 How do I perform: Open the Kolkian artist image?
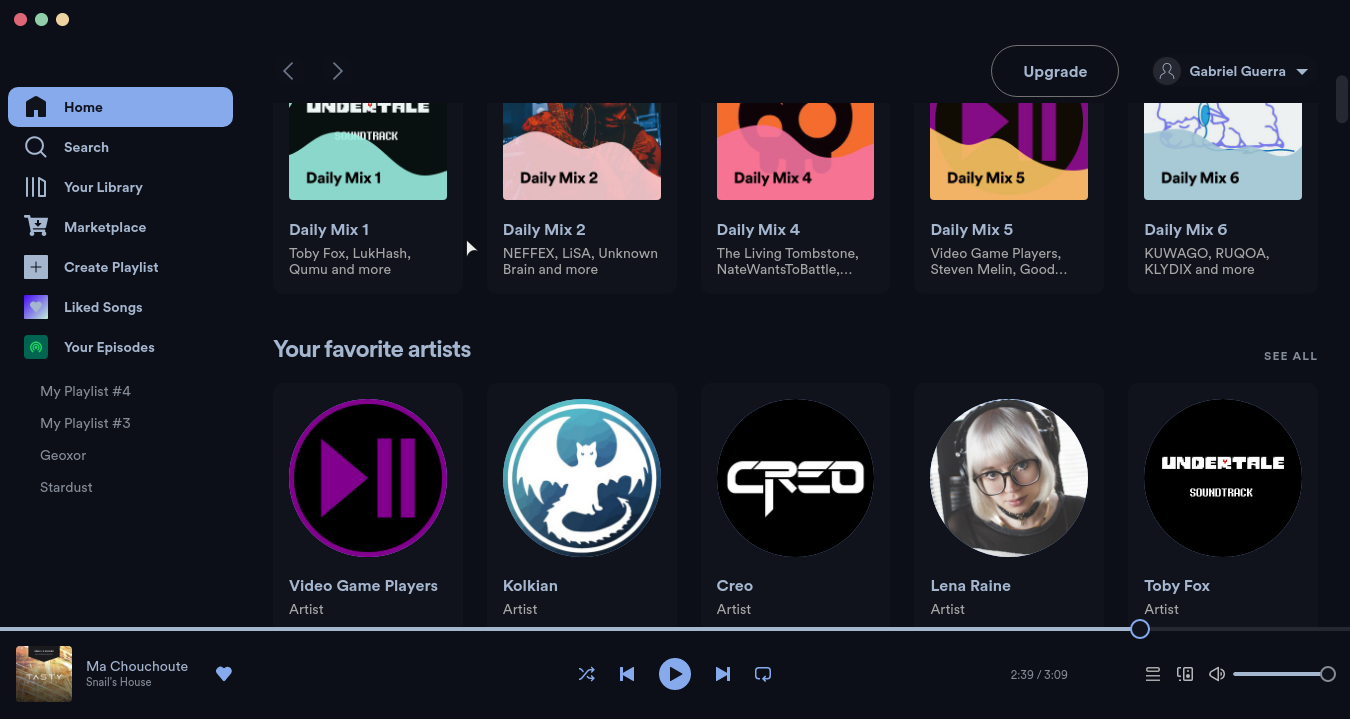coord(582,478)
